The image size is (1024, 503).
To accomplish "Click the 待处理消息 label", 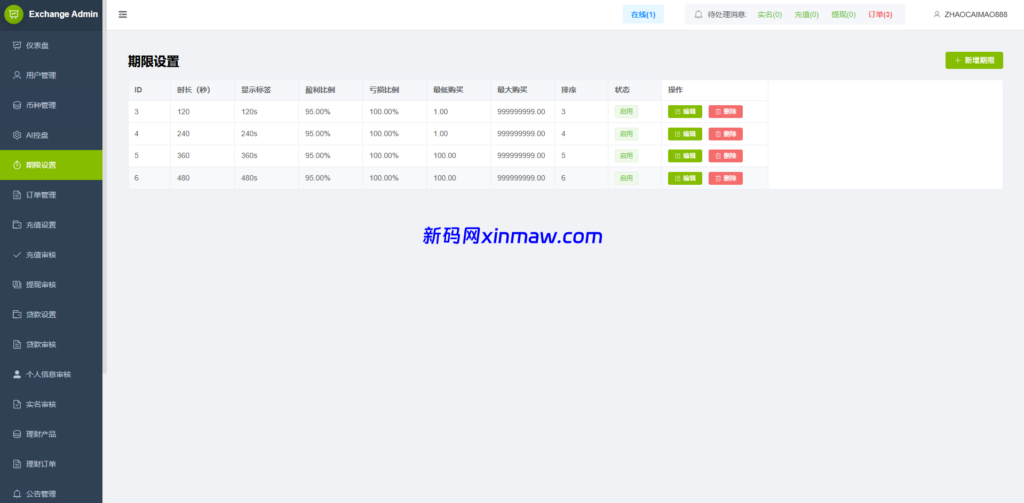I will pos(727,14).
